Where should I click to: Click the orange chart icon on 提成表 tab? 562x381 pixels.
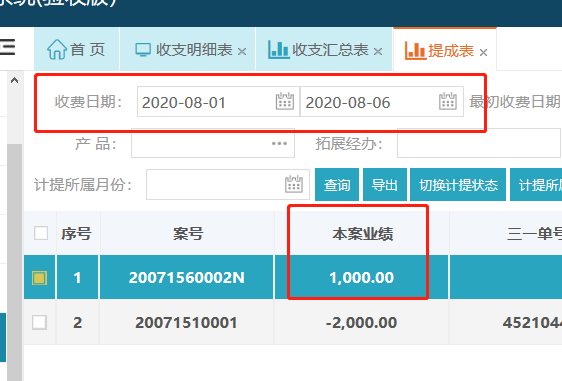pos(415,50)
